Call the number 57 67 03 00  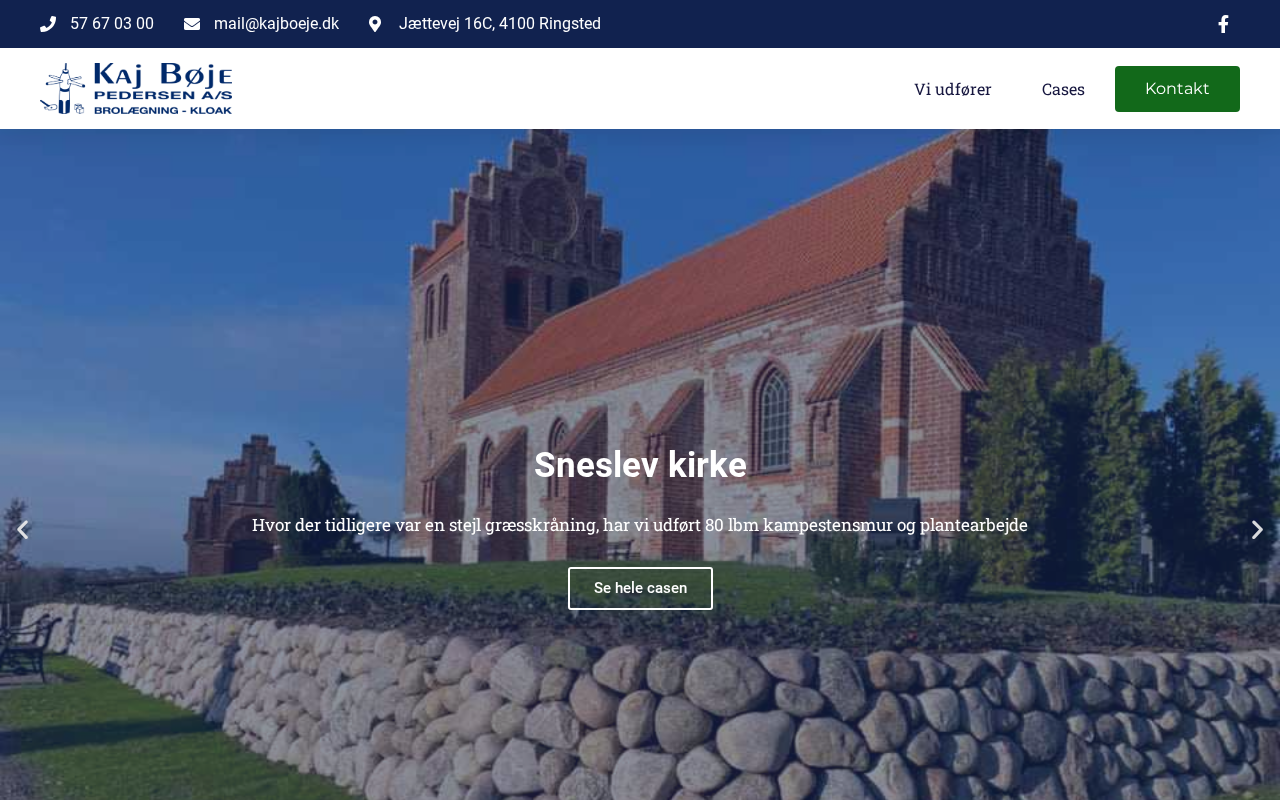point(112,24)
